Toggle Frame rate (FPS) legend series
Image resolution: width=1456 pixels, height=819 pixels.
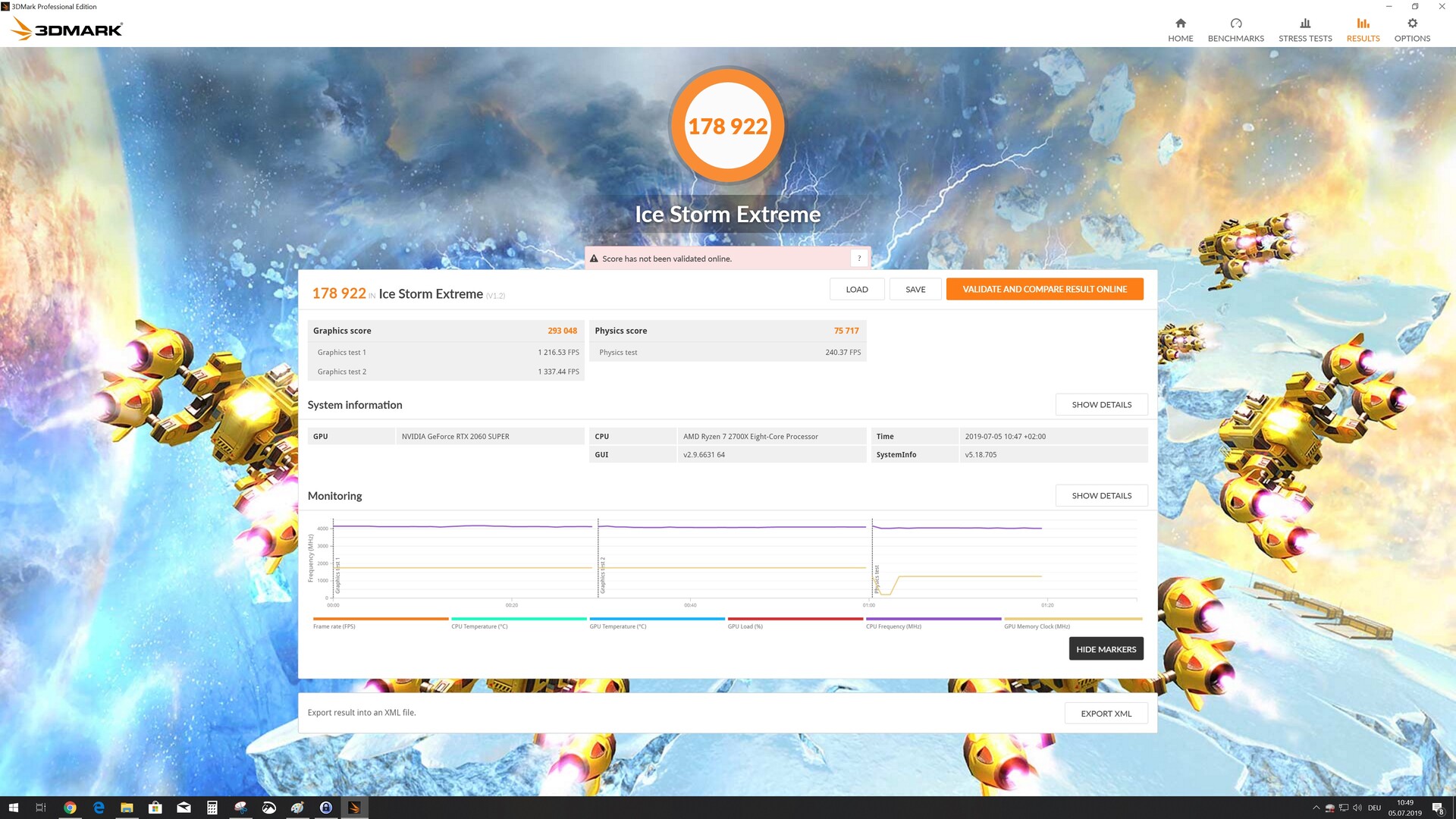tap(334, 626)
